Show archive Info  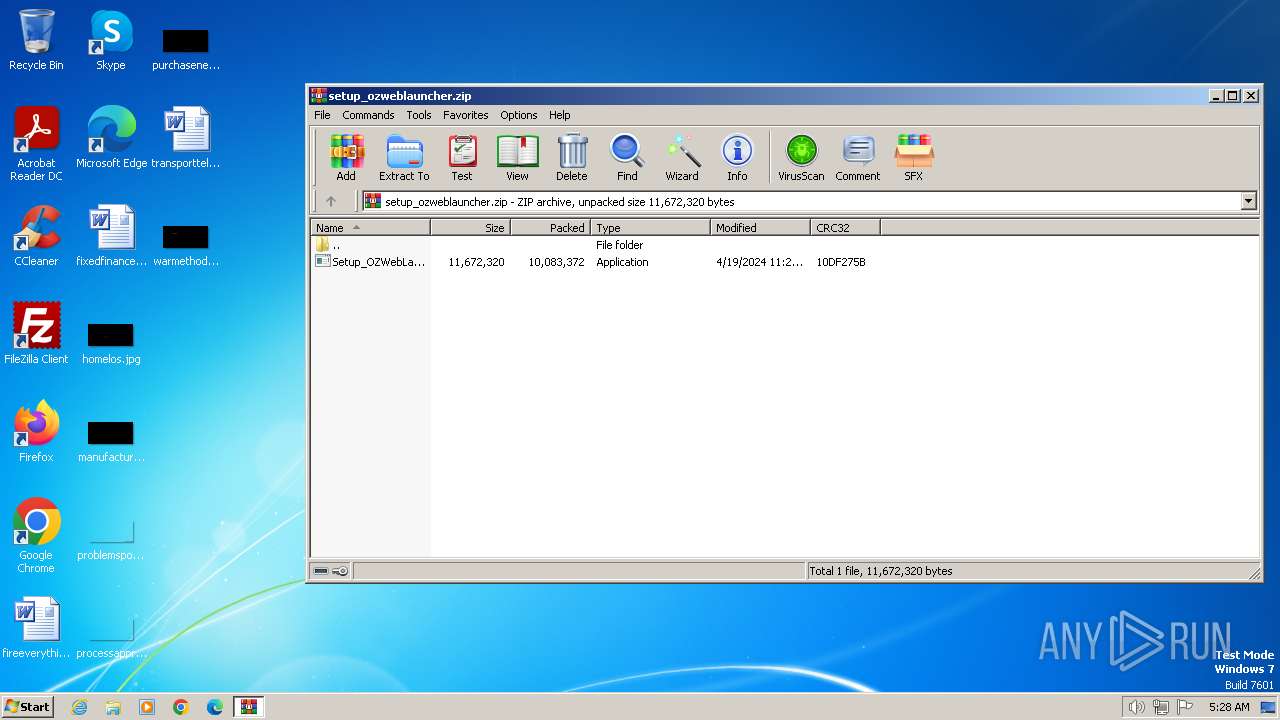tap(737, 158)
